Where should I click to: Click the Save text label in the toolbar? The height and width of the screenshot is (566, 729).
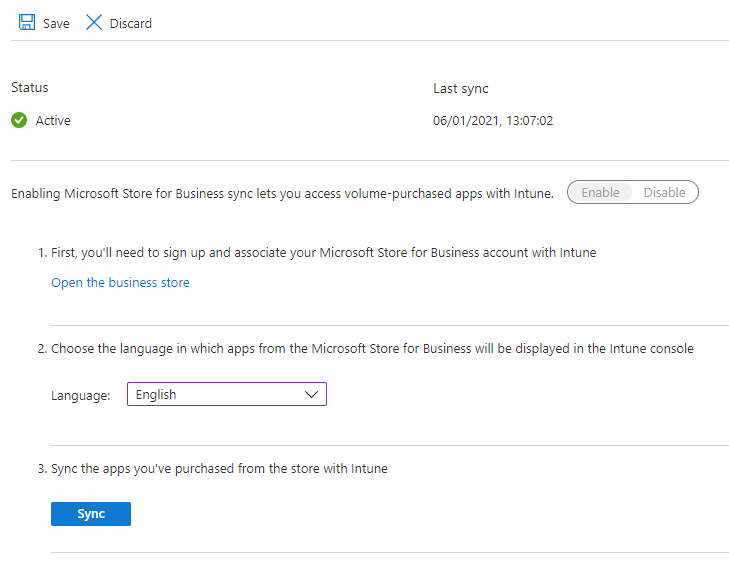coord(56,23)
